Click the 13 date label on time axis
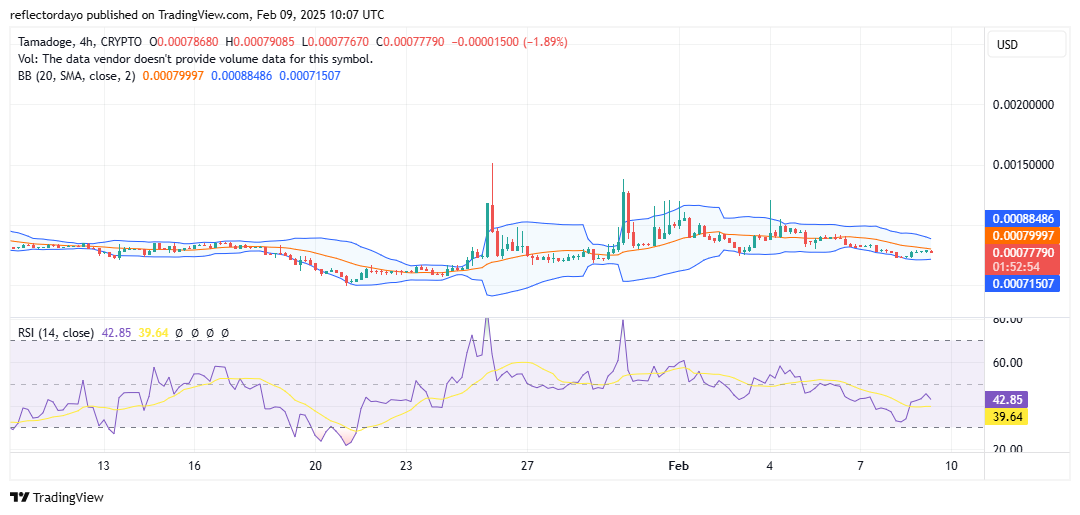Screen dimensions: 1080x515 tap(104, 466)
